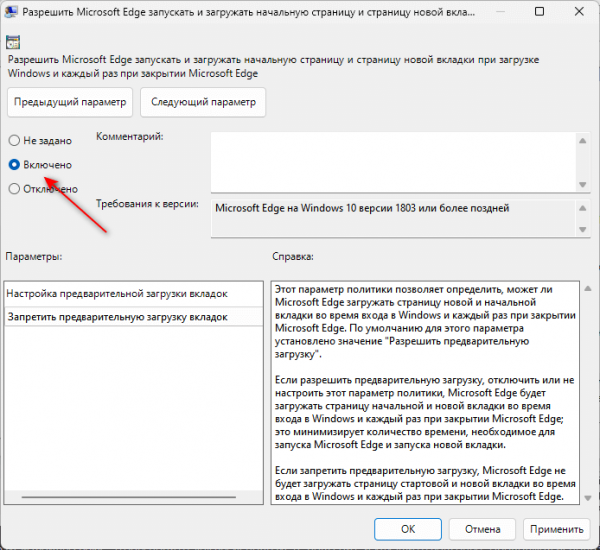600x550 pixels.
Task: Click the comment box scroll down arrow
Action: coord(582,184)
